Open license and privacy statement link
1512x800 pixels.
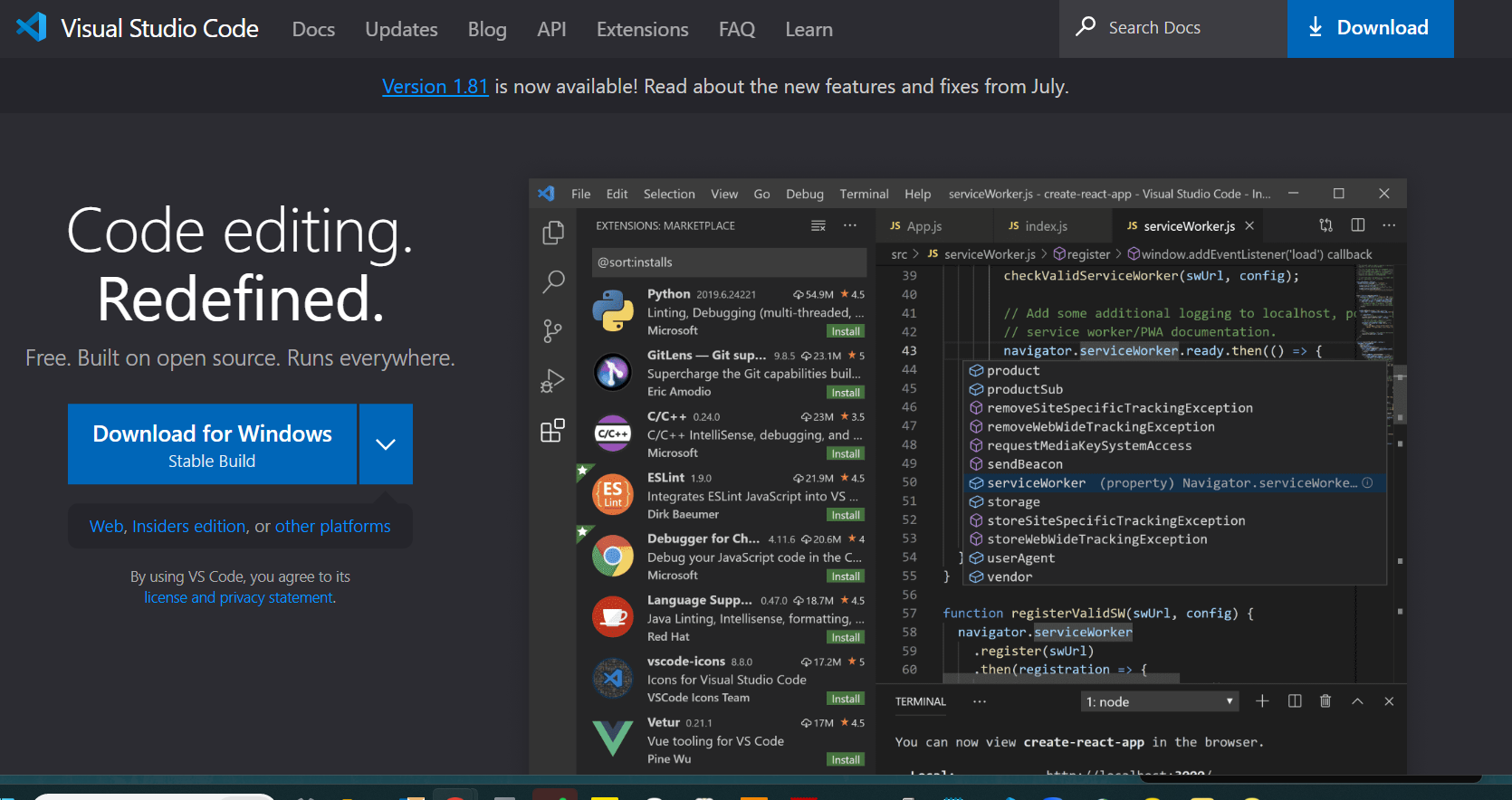click(x=239, y=597)
